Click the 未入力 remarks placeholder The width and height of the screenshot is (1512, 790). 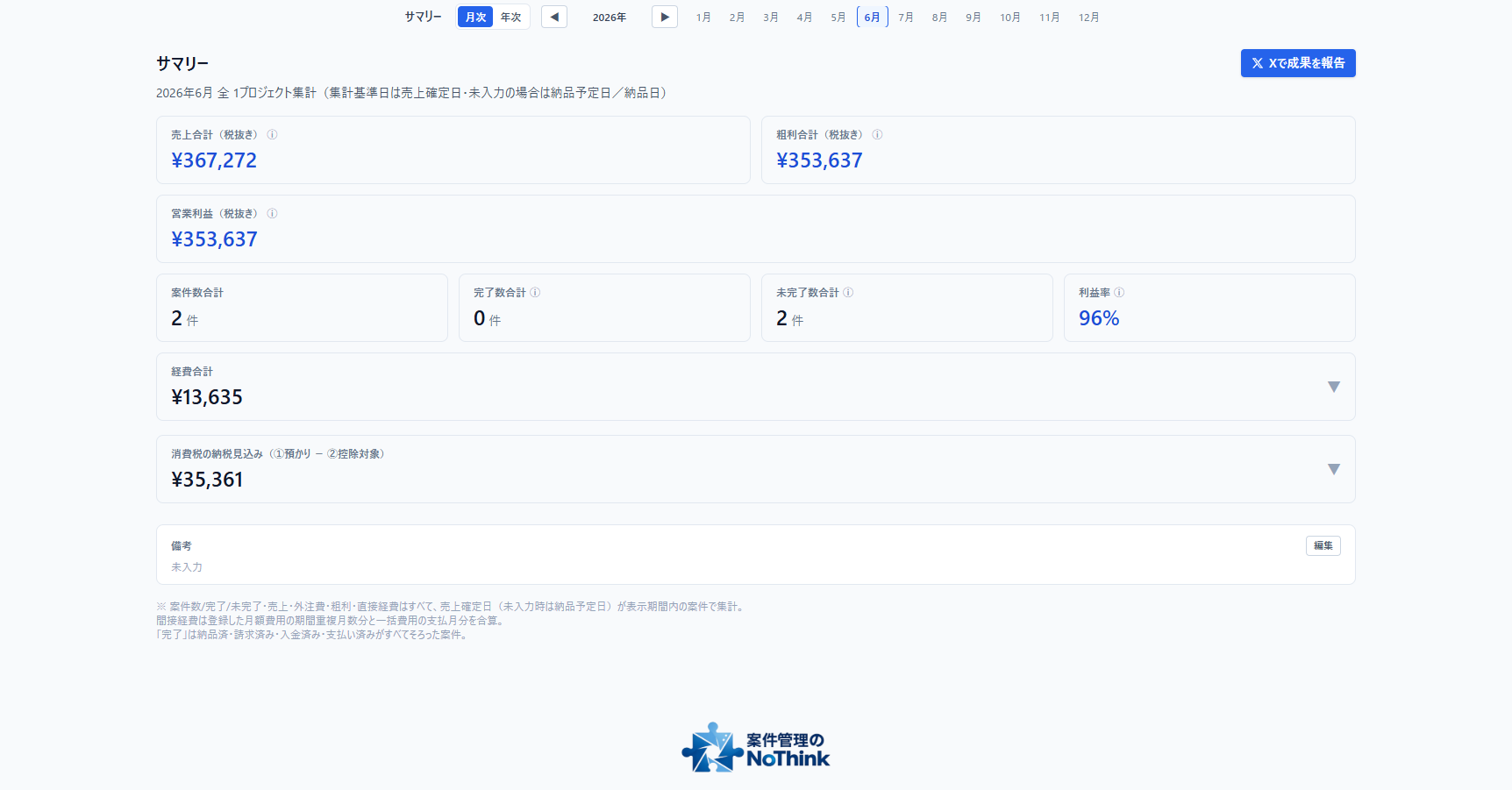click(187, 567)
